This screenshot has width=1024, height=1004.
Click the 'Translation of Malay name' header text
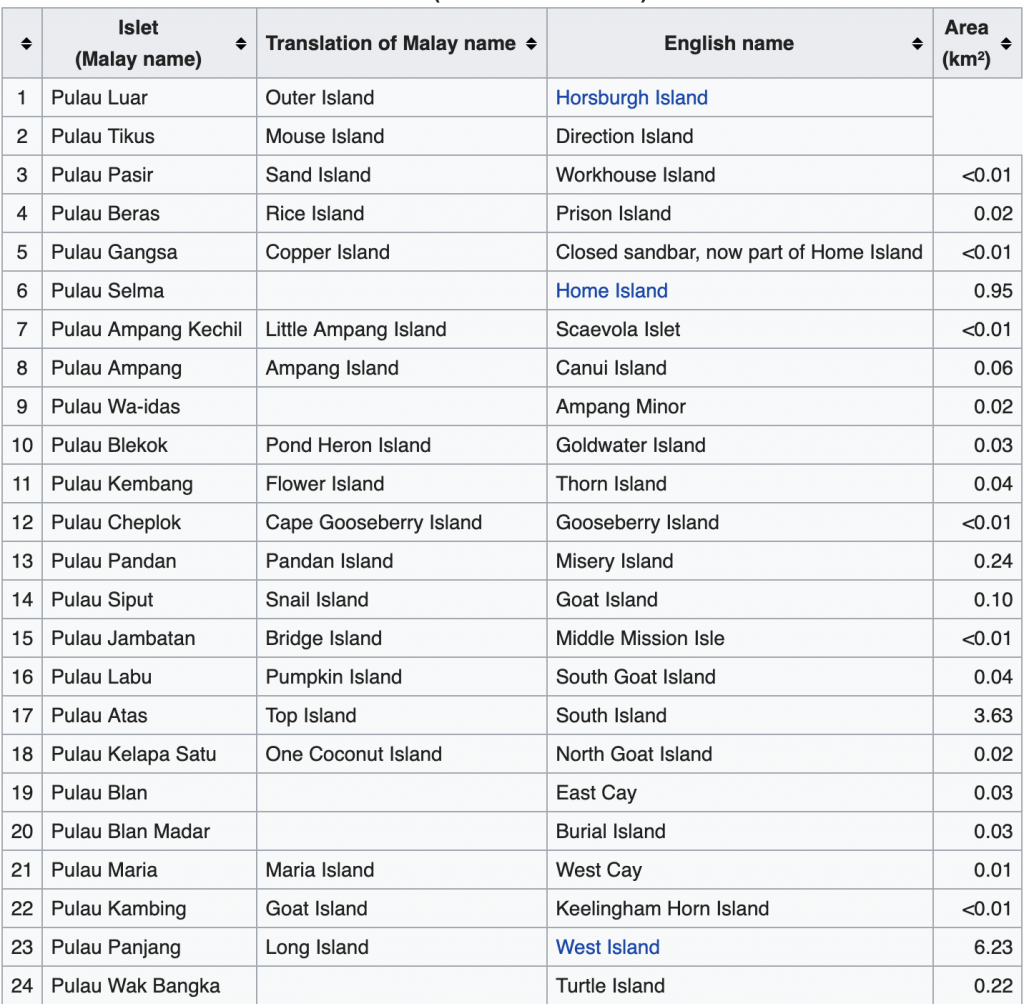[390, 44]
